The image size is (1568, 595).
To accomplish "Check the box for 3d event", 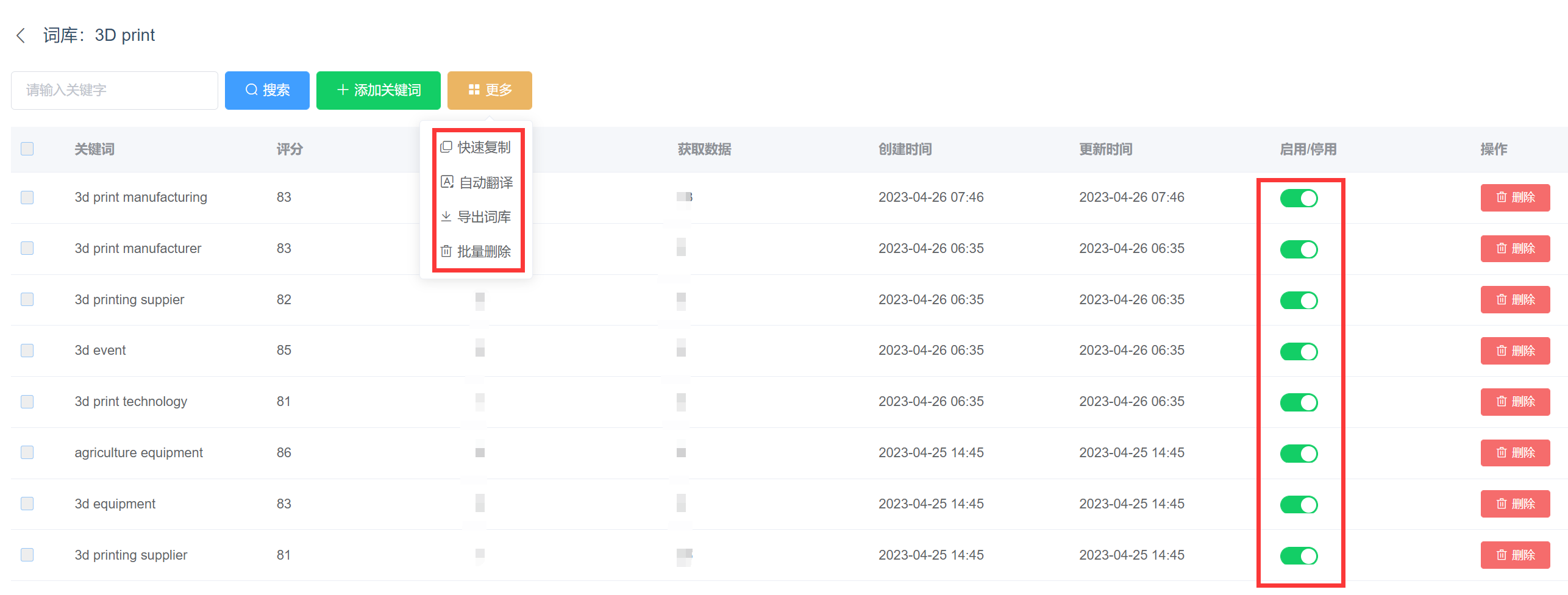I will click(x=27, y=351).
